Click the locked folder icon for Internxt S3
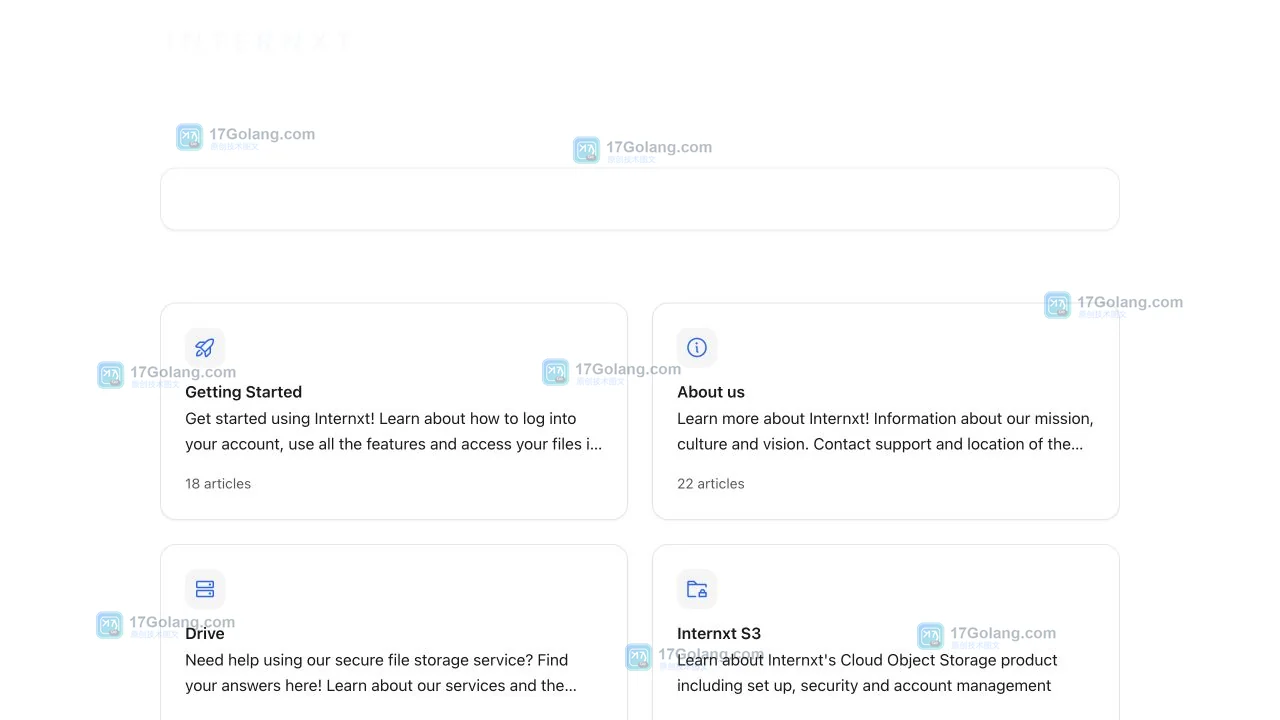 pyautogui.click(x=697, y=589)
